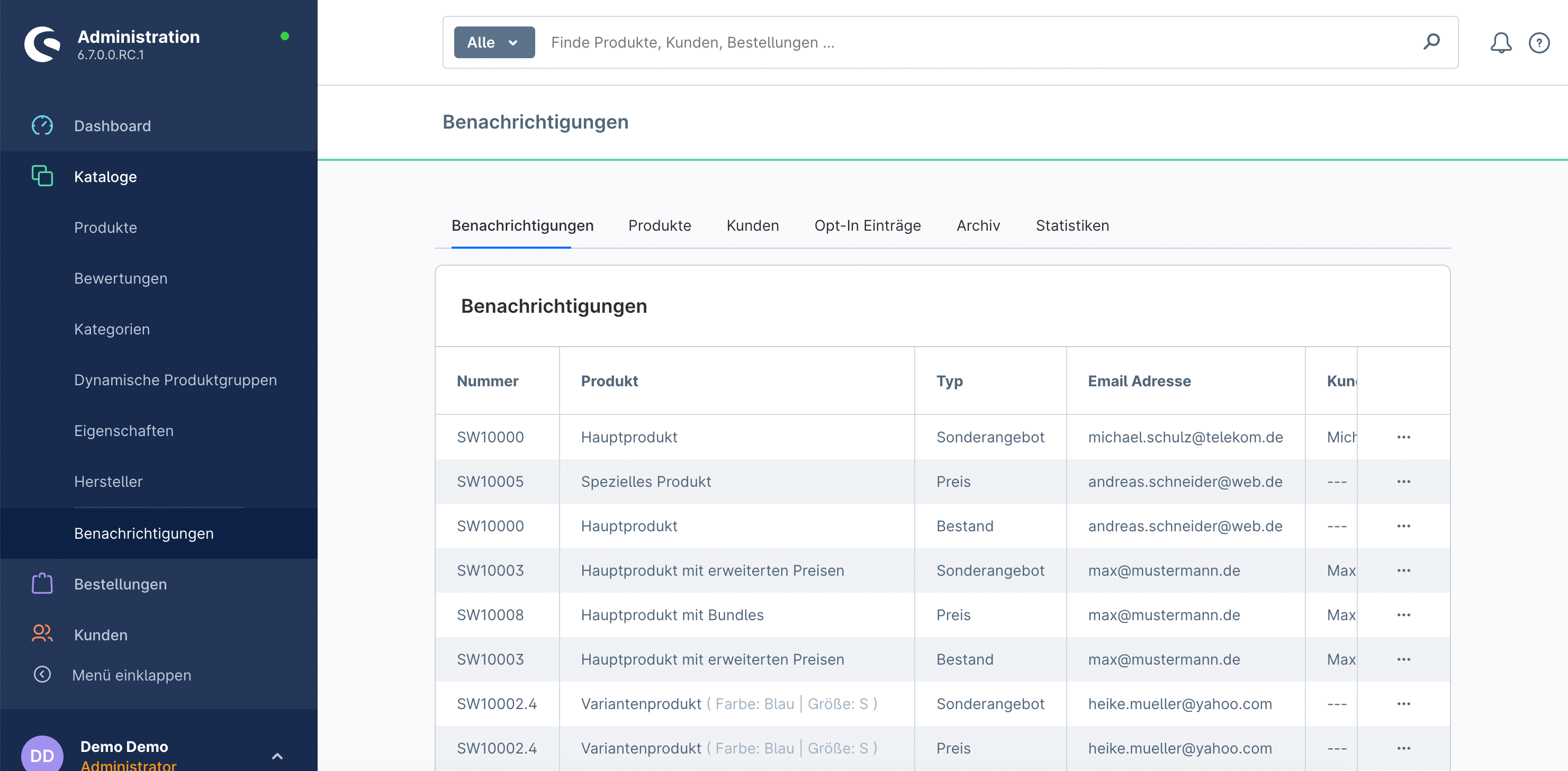Image resolution: width=1568 pixels, height=771 pixels.
Task: Click the Bestellungen shopping bag icon
Action: point(42,583)
